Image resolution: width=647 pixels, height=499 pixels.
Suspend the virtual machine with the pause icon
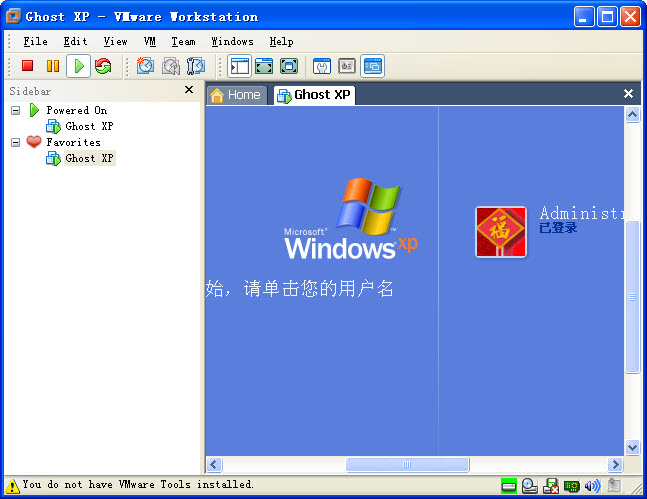coord(53,66)
